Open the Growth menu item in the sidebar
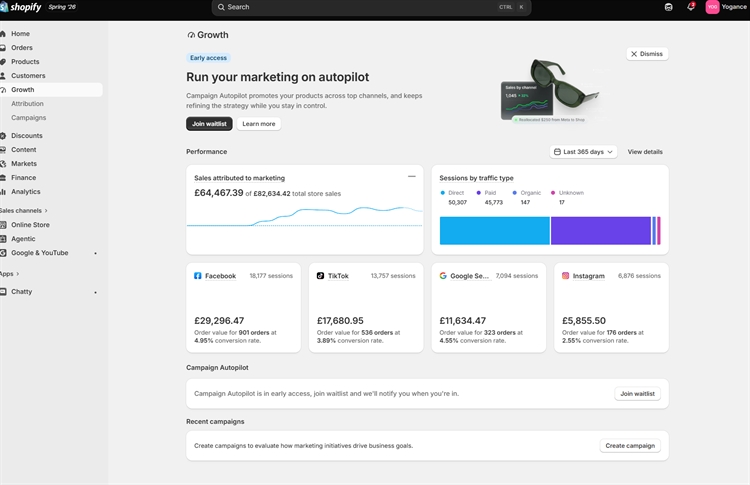Viewport: 750px width, 485px height. coord(51,89)
